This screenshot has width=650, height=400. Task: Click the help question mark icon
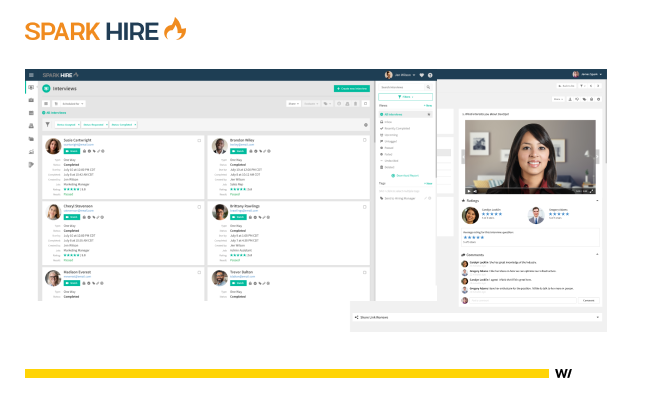pyautogui.click(x=432, y=75)
